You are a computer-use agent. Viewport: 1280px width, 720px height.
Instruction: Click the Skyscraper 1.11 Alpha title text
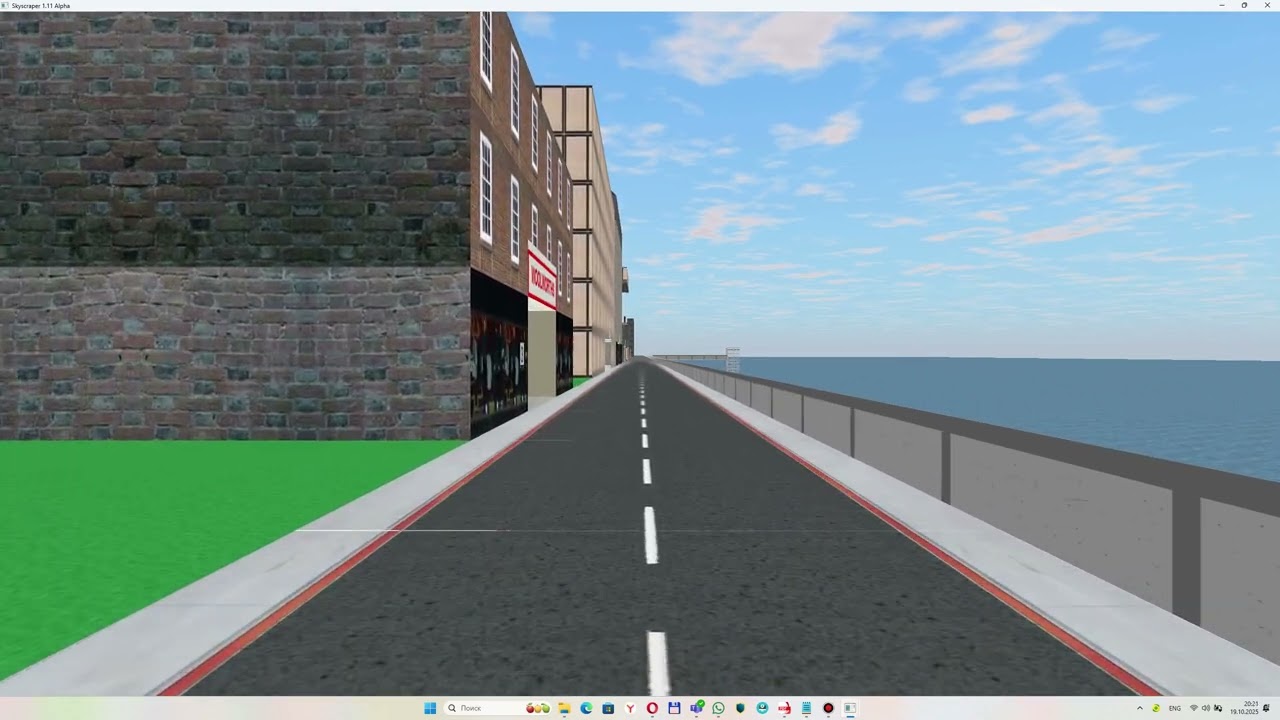(41, 6)
